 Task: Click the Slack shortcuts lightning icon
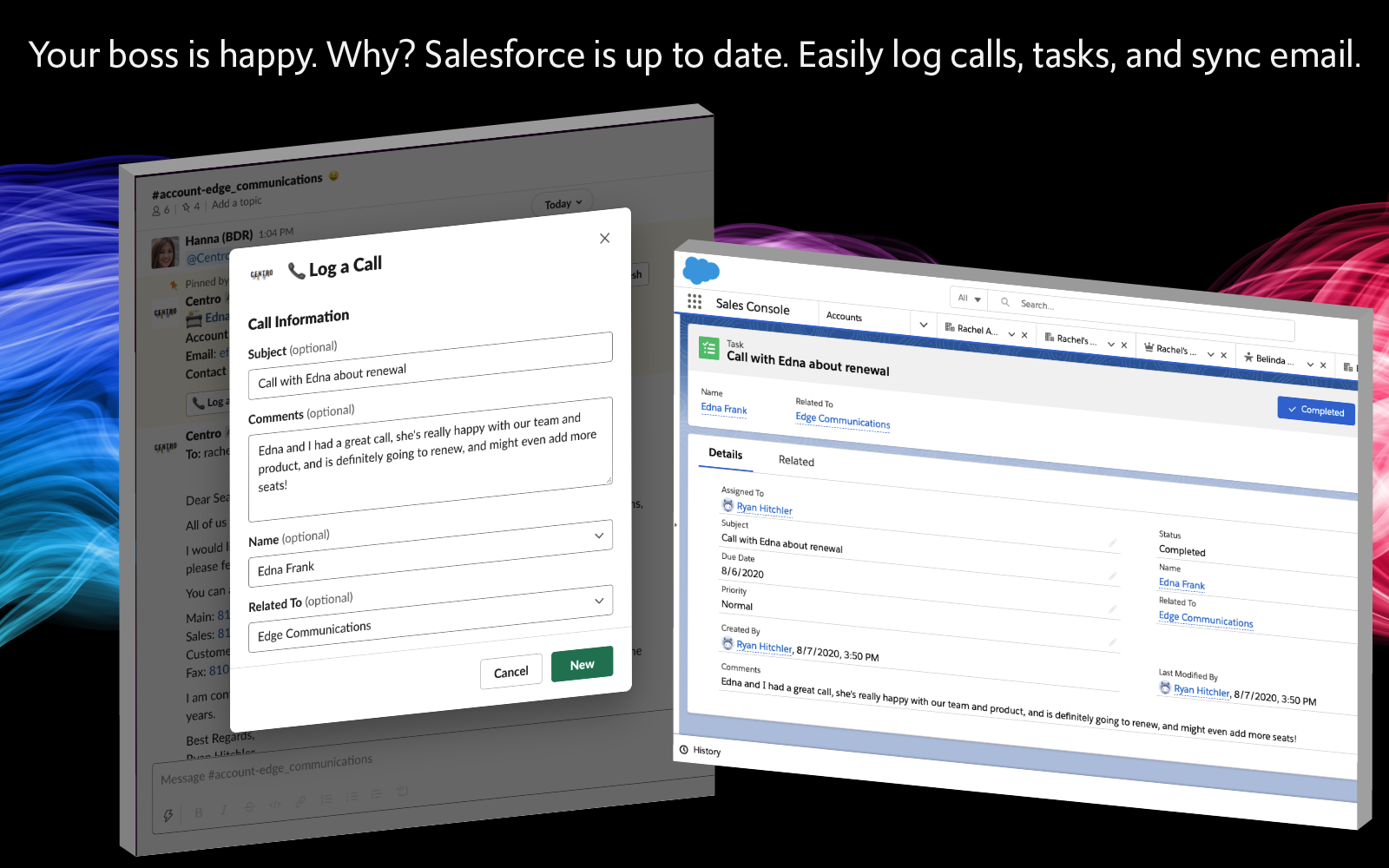point(168,815)
